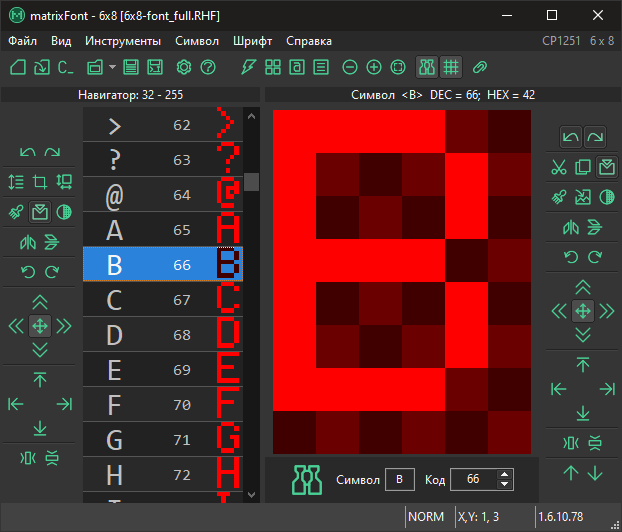The image size is (622, 532).
Task: Click the Символ input field containing B
Action: (400, 480)
